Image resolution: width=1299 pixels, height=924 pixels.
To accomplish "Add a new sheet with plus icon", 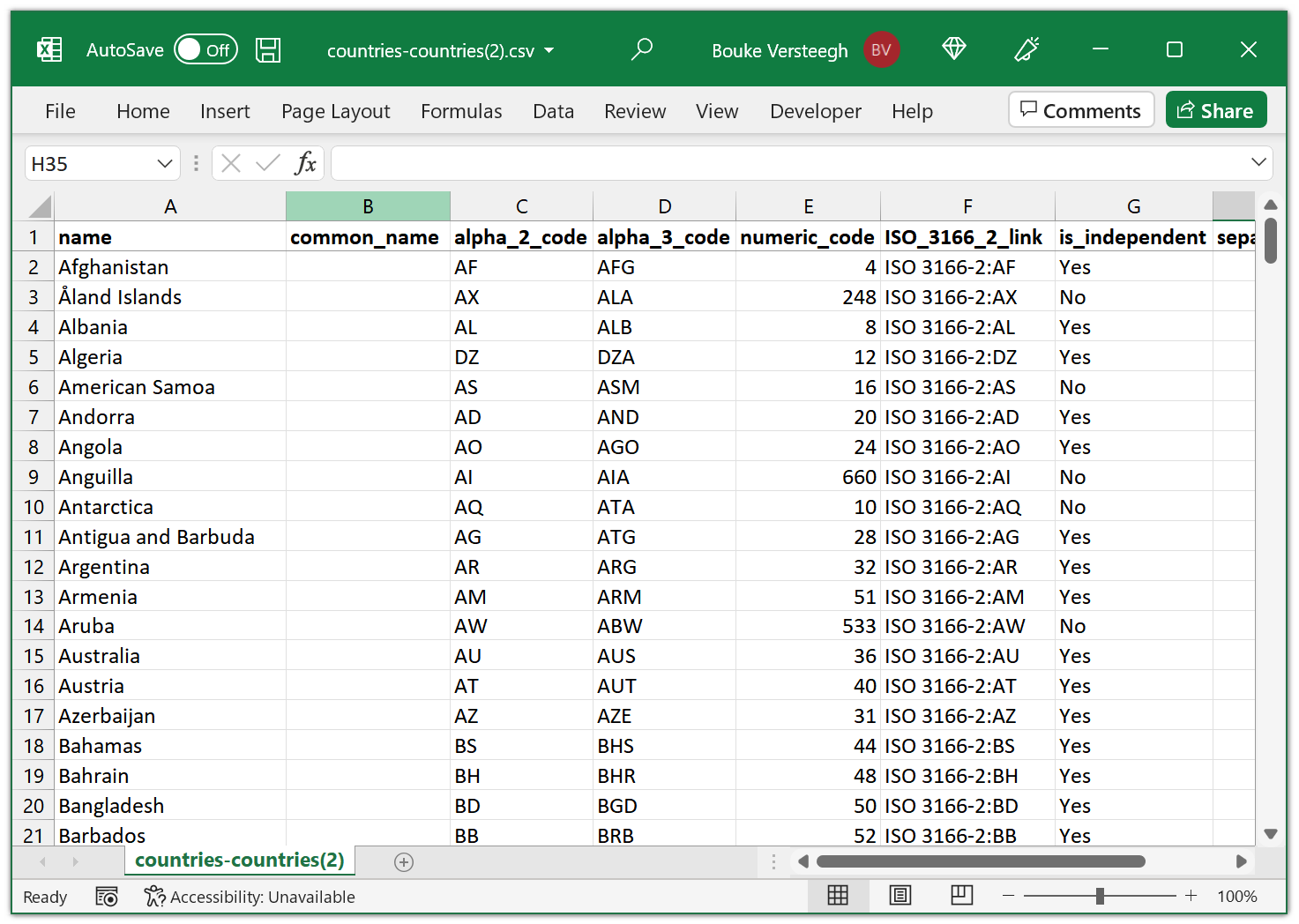I will point(404,862).
